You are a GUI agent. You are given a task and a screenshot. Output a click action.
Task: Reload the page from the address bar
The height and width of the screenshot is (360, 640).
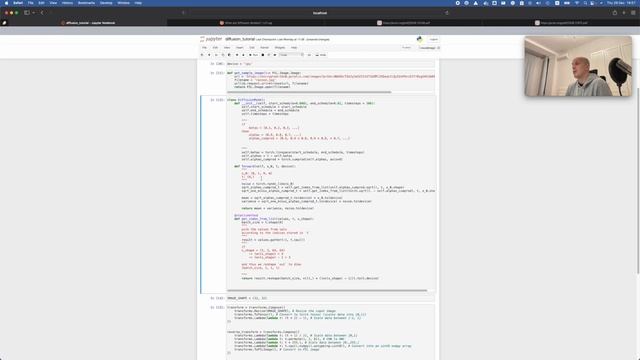pos(447,13)
